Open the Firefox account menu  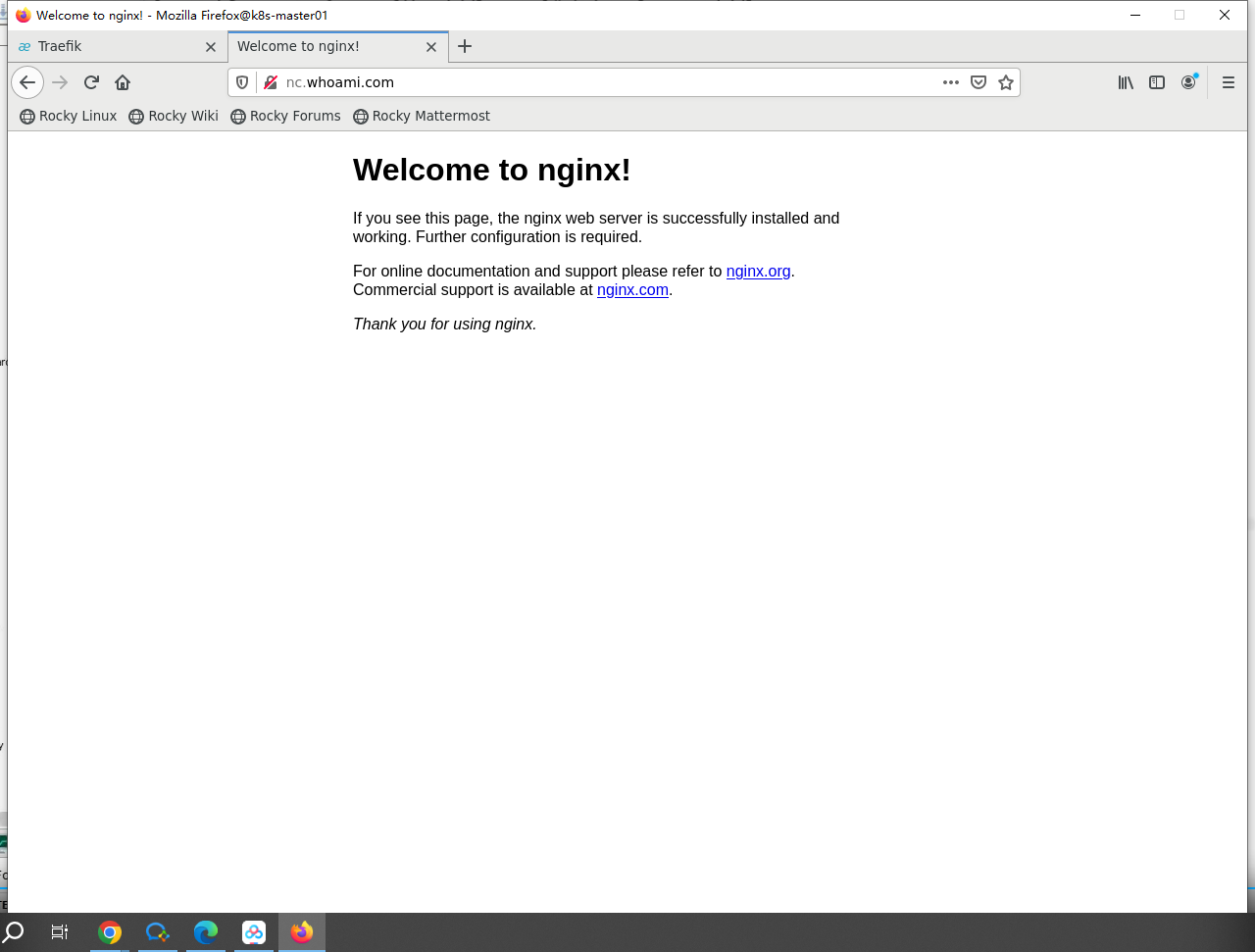click(x=1188, y=82)
